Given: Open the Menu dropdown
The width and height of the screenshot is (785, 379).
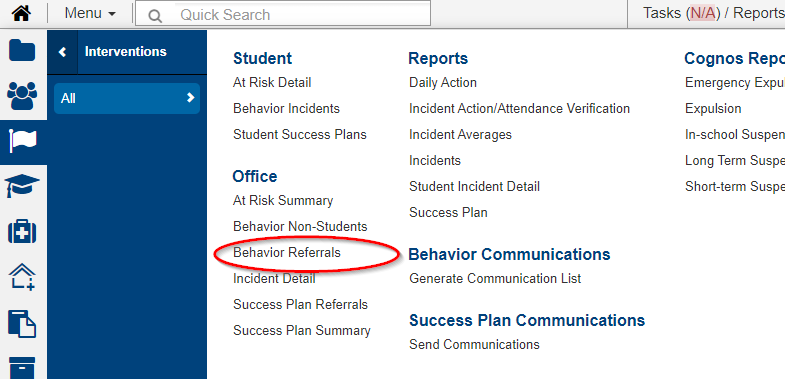Looking at the screenshot, I should [90, 14].
